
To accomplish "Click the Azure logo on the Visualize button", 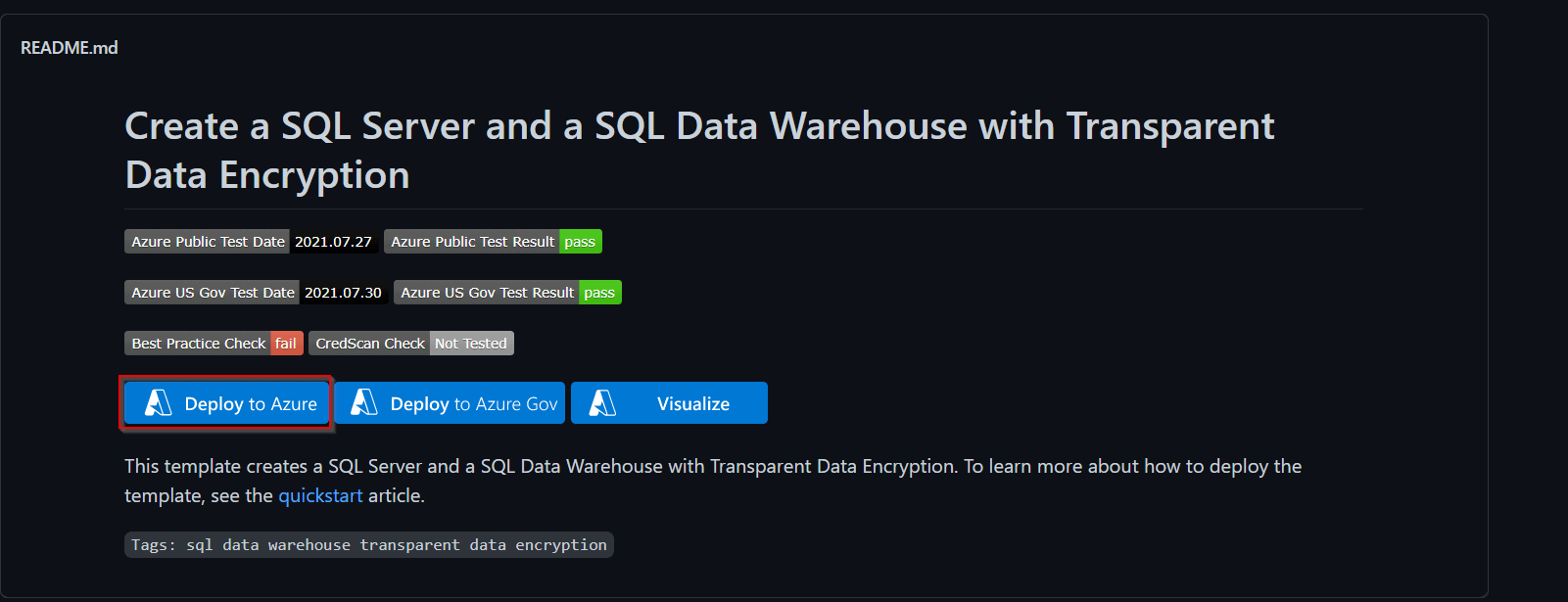I will [x=602, y=403].
